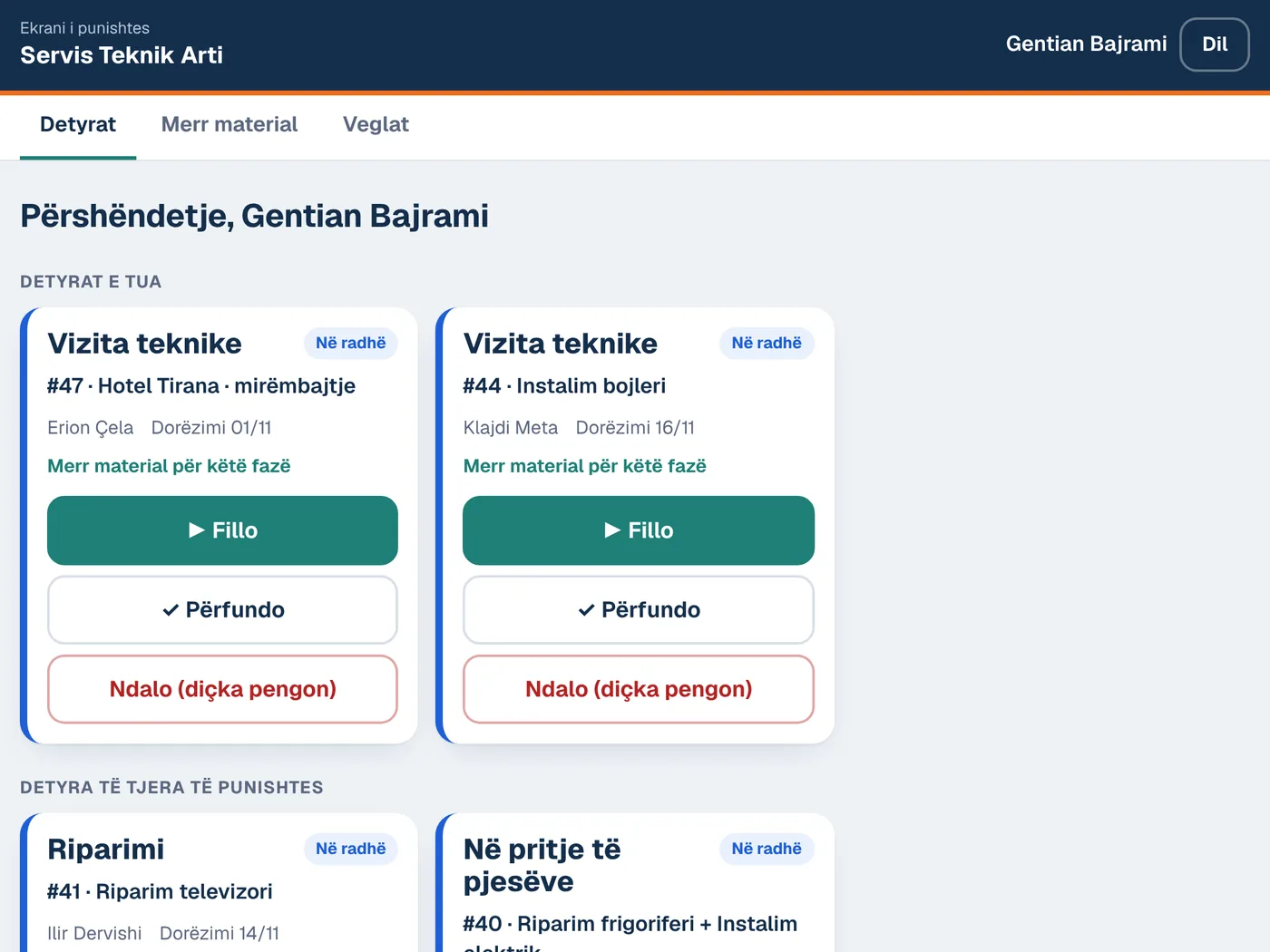The height and width of the screenshot is (952, 1270).
Task: Click '#41 · Riparim televizori' text
Action: (x=160, y=891)
